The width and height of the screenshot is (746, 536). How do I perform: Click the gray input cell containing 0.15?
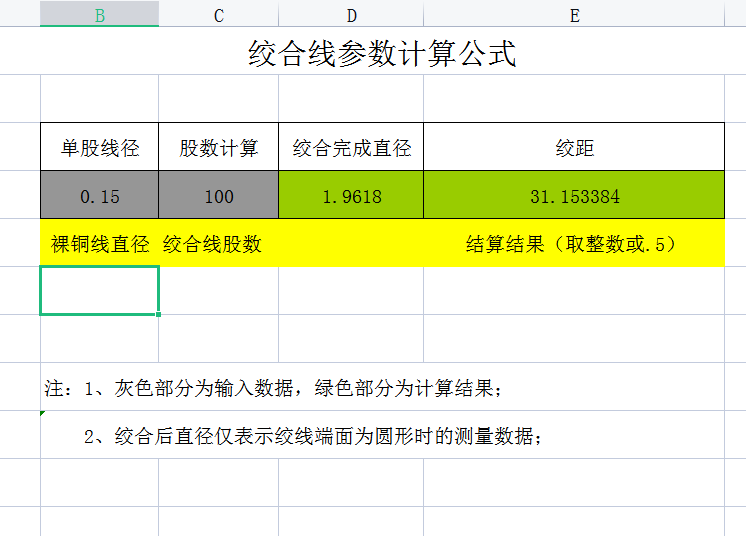[99, 196]
